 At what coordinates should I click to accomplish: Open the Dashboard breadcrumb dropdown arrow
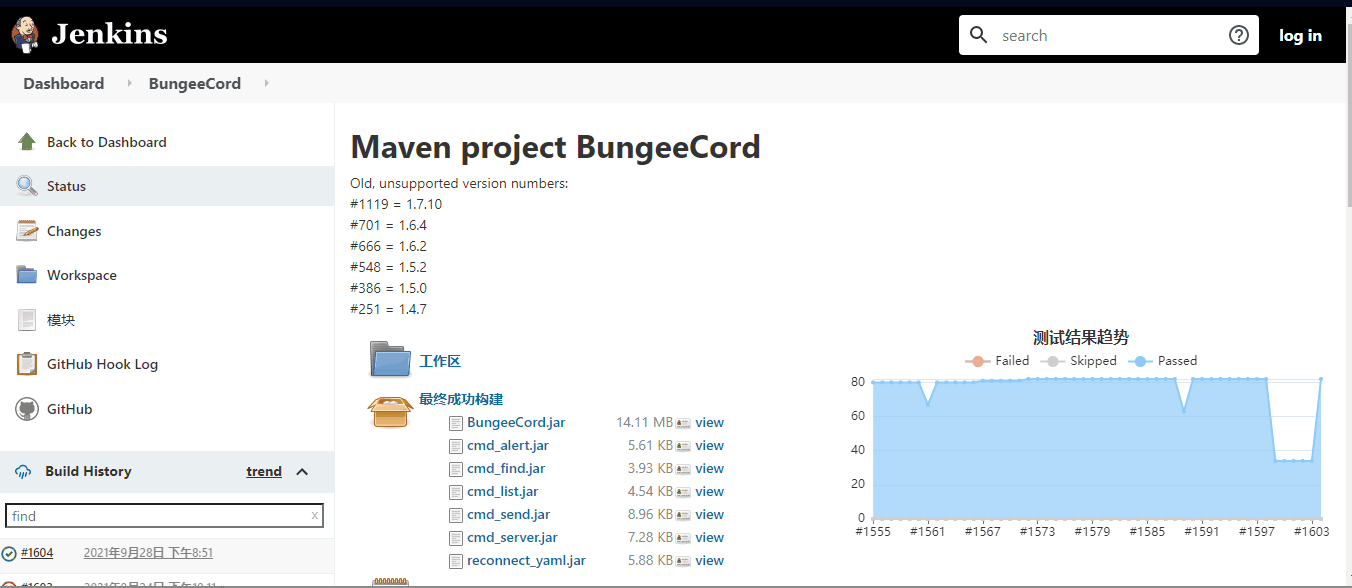click(x=129, y=84)
